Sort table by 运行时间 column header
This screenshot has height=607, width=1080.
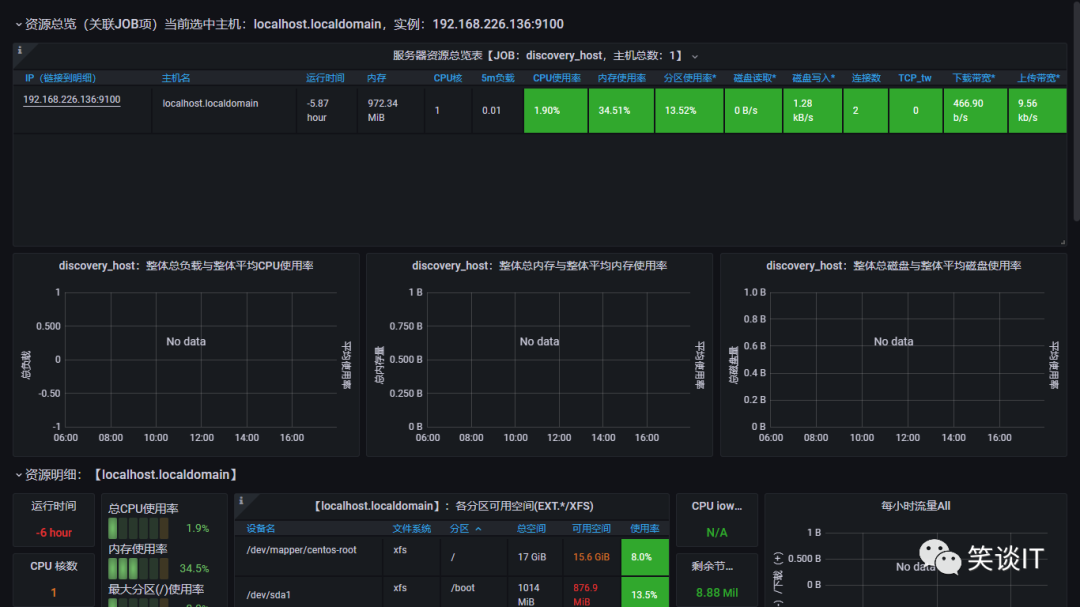click(325, 78)
